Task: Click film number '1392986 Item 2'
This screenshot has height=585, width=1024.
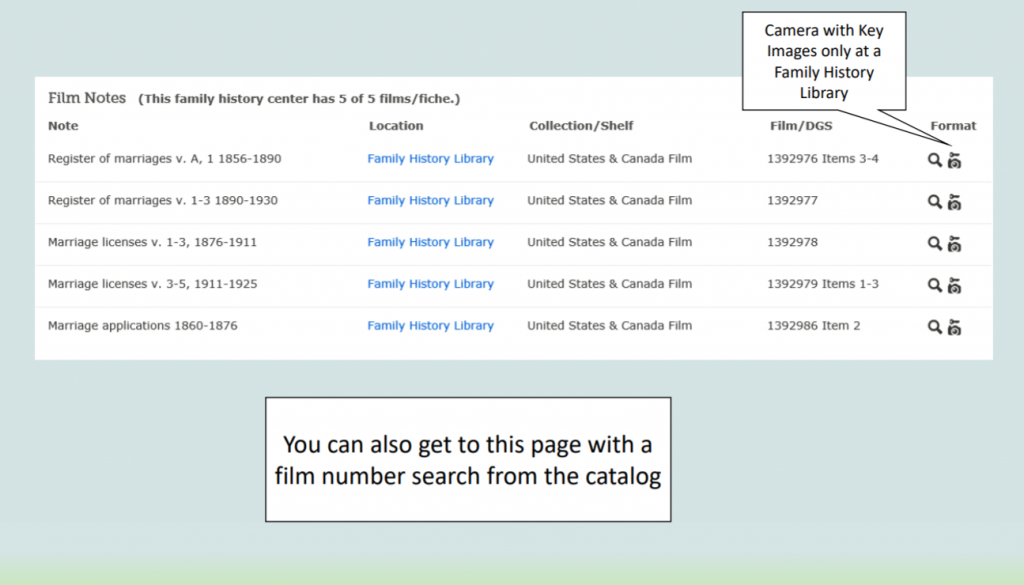Action: coord(814,326)
